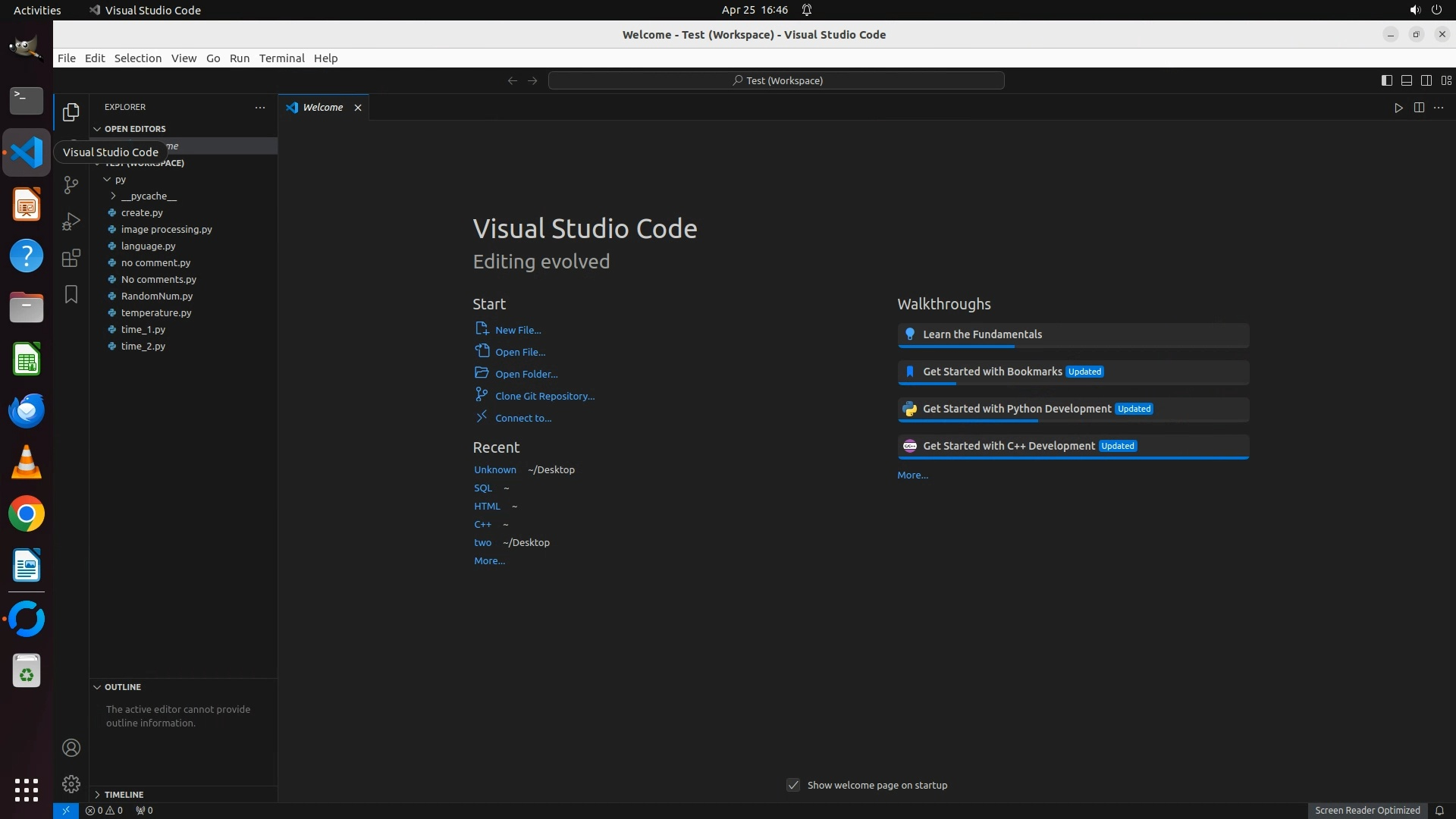1456x819 pixels.
Task: Click the Clone Git Repository link
Action: pyautogui.click(x=544, y=396)
